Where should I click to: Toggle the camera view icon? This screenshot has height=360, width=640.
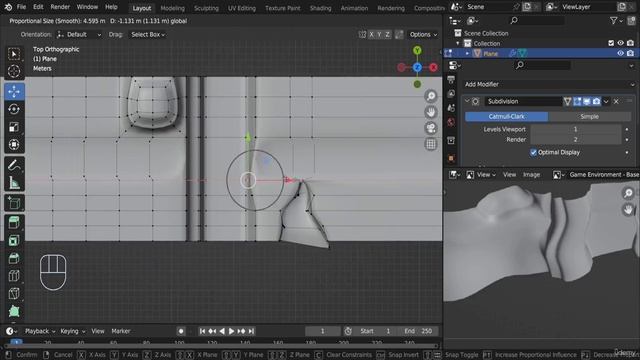tap(431, 128)
